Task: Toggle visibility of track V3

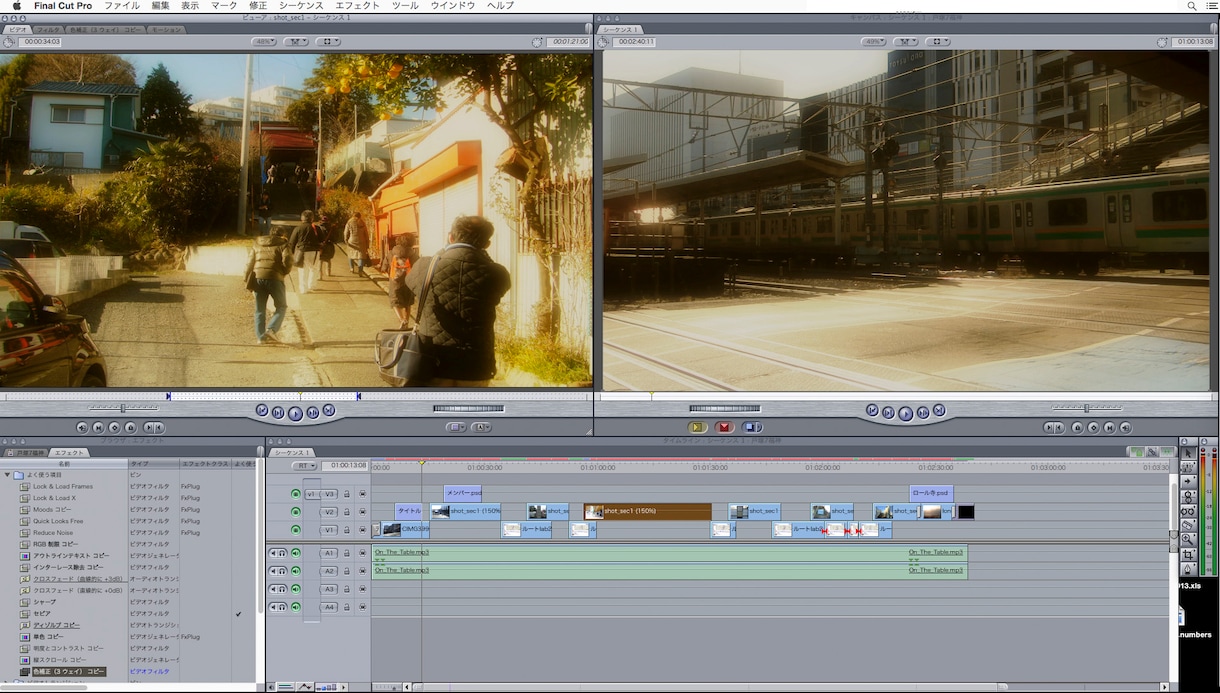Action: coord(295,494)
